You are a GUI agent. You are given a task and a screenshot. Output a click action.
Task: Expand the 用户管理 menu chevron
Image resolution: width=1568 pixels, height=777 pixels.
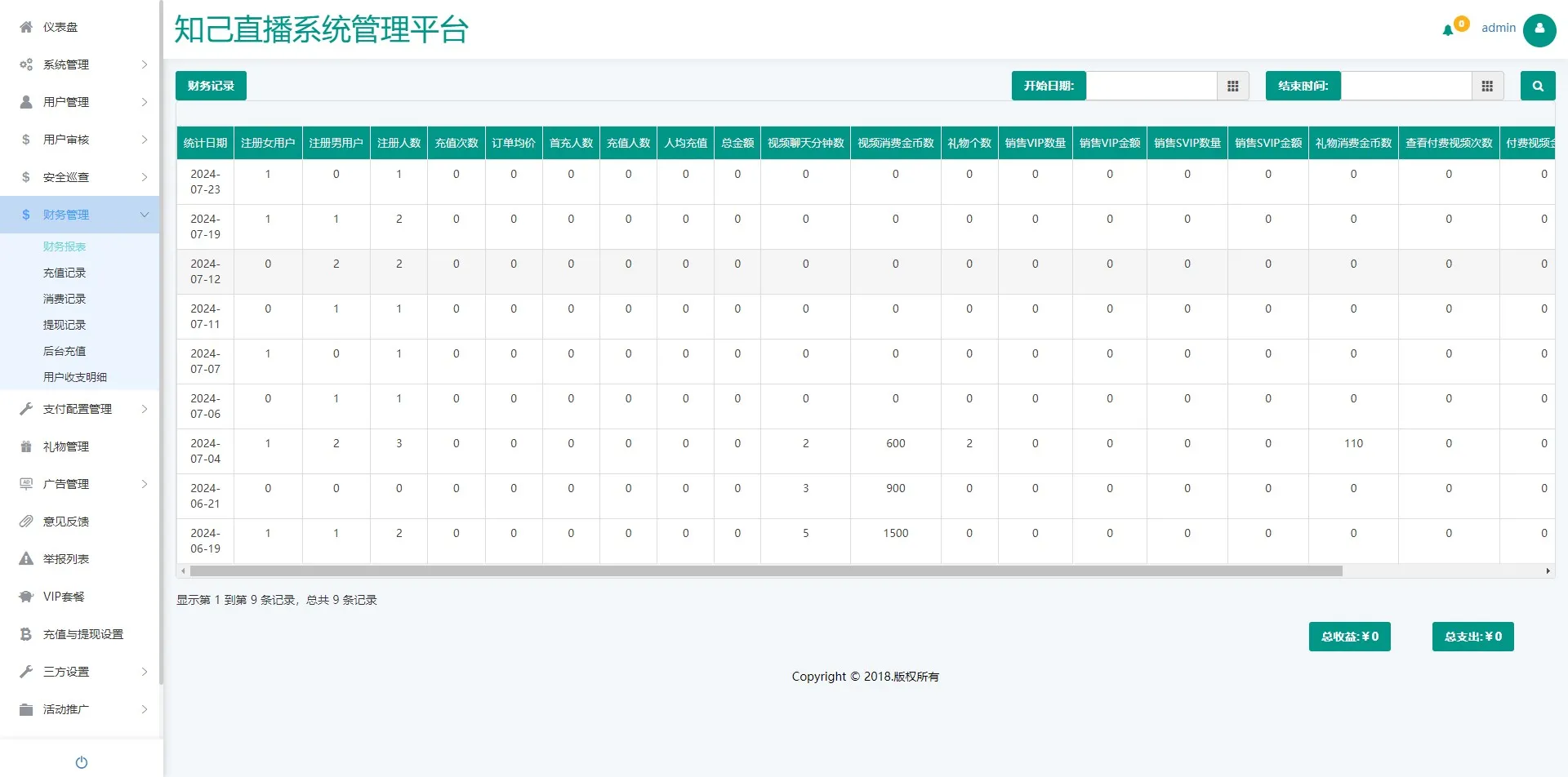[x=145, y=102]
